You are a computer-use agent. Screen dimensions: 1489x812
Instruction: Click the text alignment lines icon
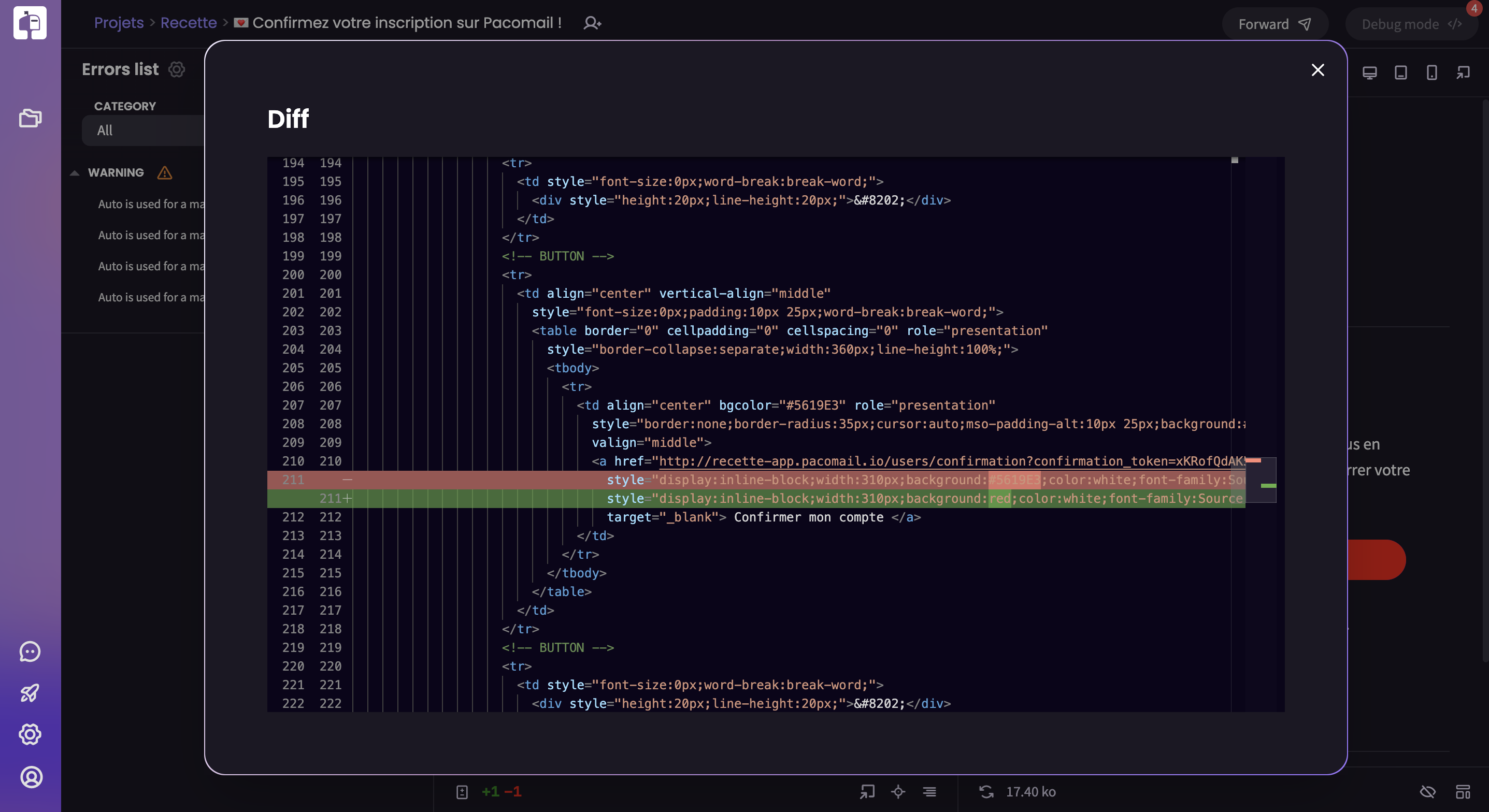[x=929, y=791]
